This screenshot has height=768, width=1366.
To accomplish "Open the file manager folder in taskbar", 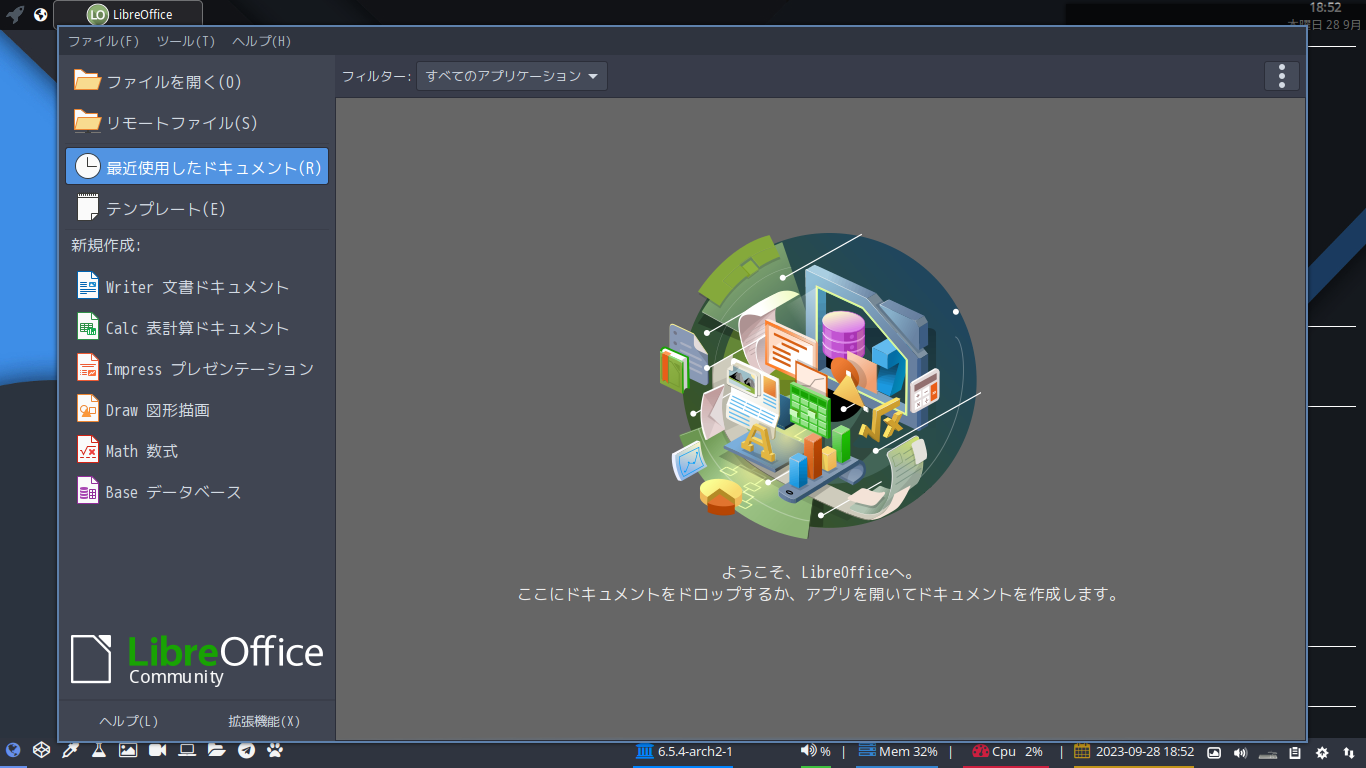I will (216, 750).
